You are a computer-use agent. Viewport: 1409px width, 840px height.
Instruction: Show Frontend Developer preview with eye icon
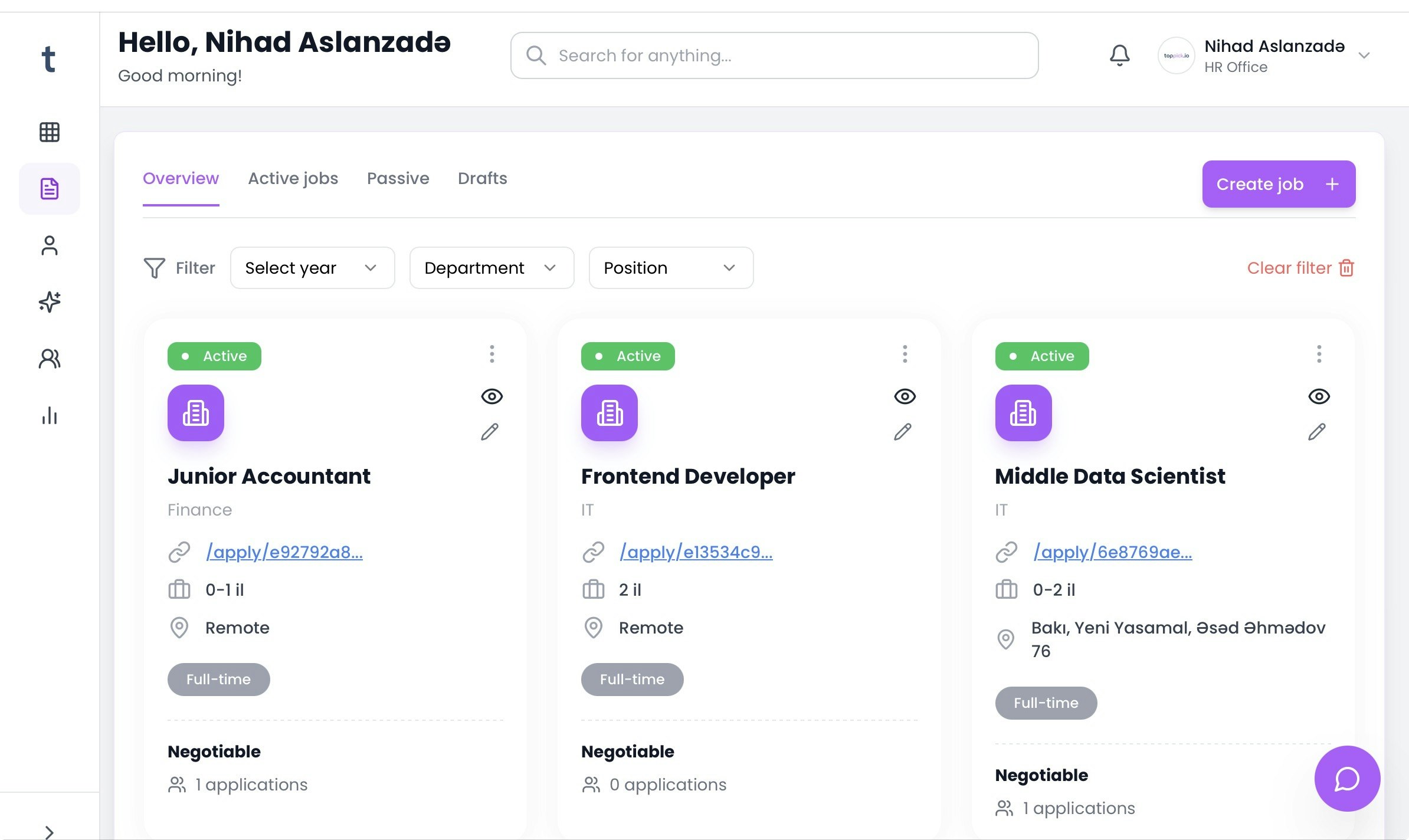(x=906, y=396)
